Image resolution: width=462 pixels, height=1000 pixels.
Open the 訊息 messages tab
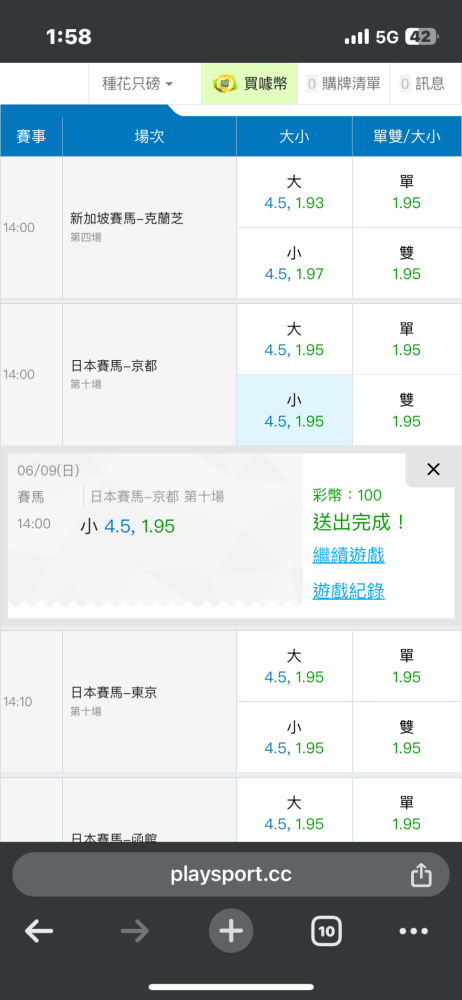point(422,84)
